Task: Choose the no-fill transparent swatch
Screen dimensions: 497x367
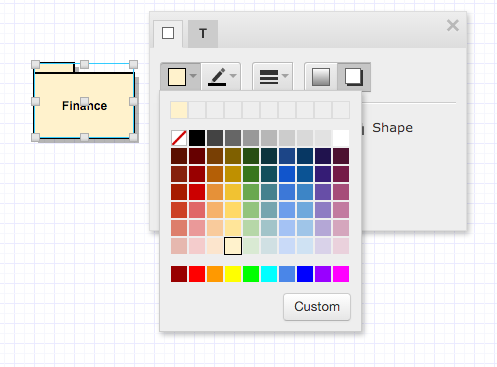Action: pyautogui.click(x=179, y=138)
